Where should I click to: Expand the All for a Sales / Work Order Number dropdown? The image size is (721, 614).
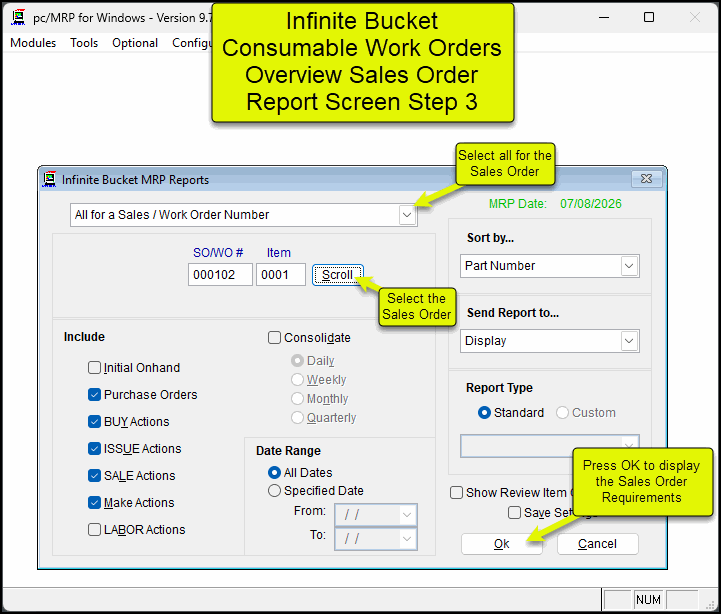tap(407, 215)
